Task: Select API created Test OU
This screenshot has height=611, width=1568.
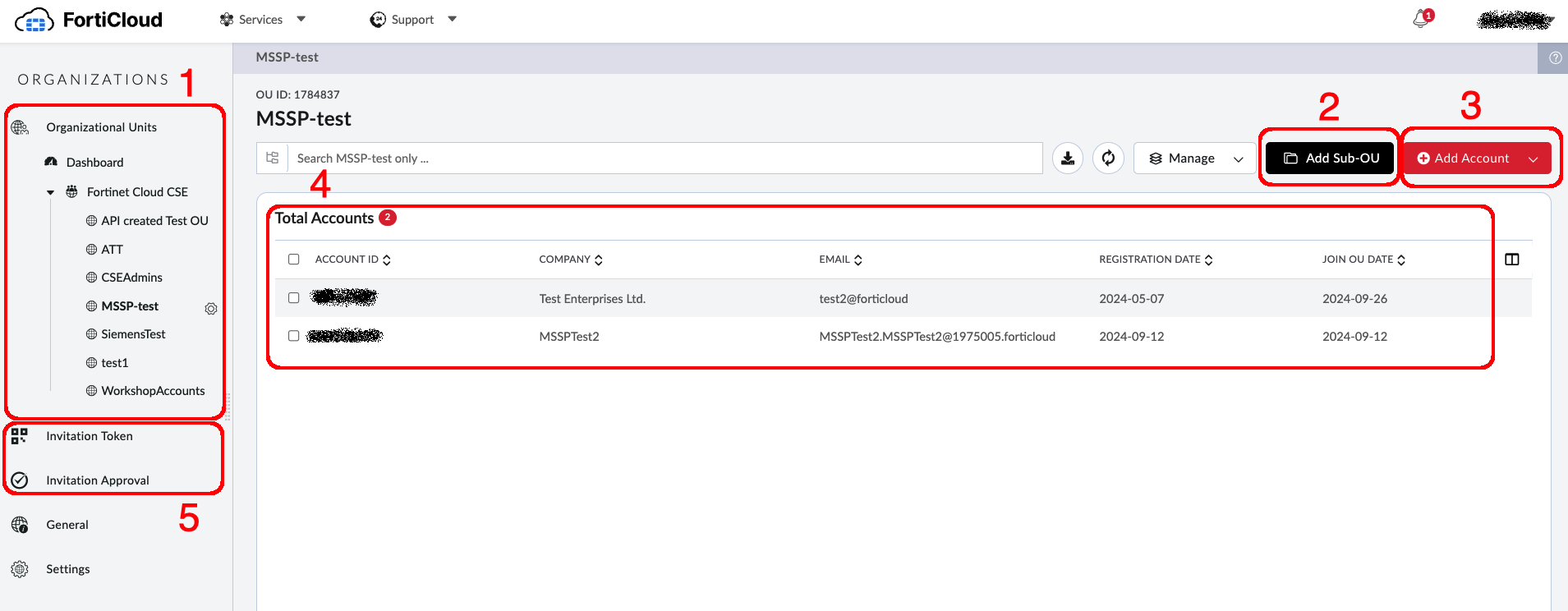Action: click(x=154, y=221)
